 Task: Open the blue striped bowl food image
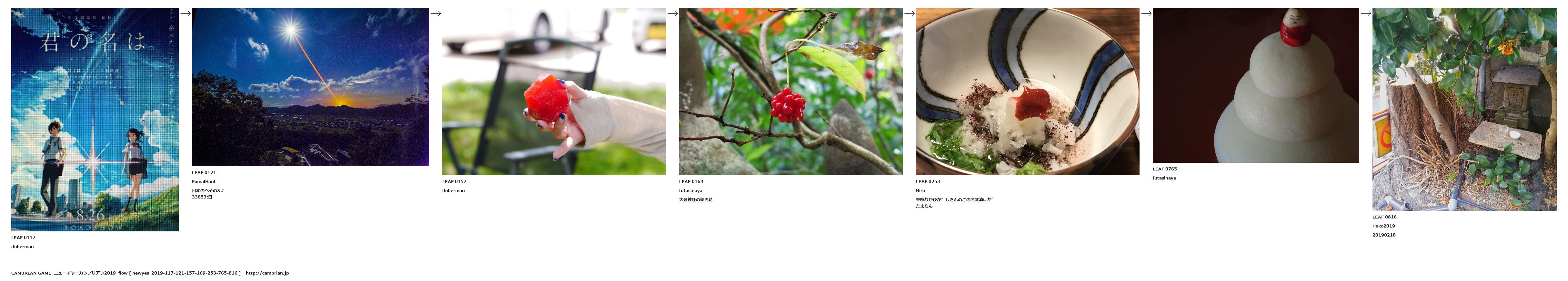pyautogui.click(x=1028, y=92)
